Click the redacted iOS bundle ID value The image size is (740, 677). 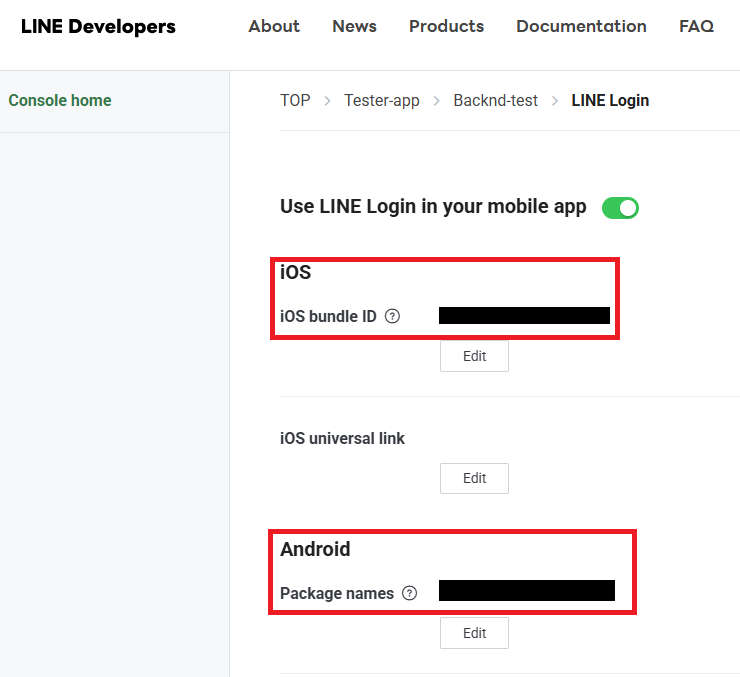pos(524,316)
